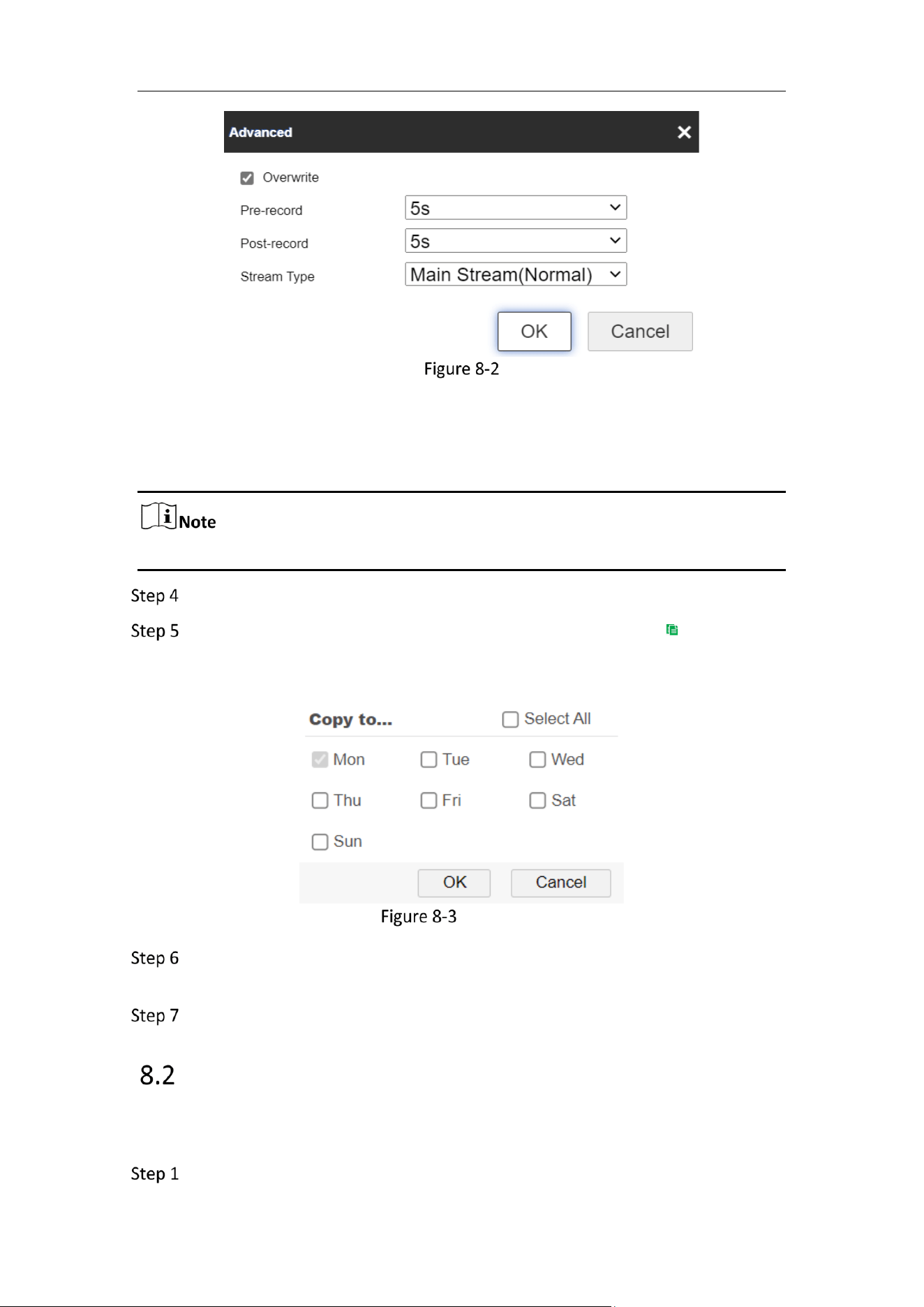This screenshot has width=924, height=1307.
Task: Check the Fri checkbox
Action: click(x=429, y=800)
